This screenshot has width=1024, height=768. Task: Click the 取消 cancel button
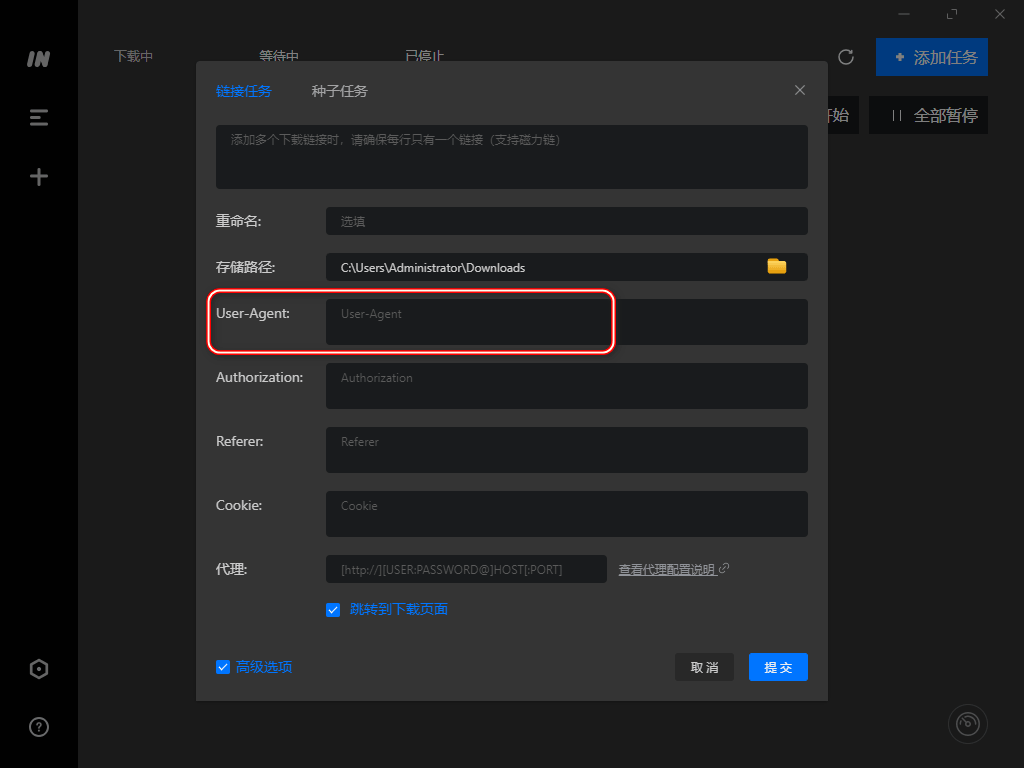coord(704,667)
